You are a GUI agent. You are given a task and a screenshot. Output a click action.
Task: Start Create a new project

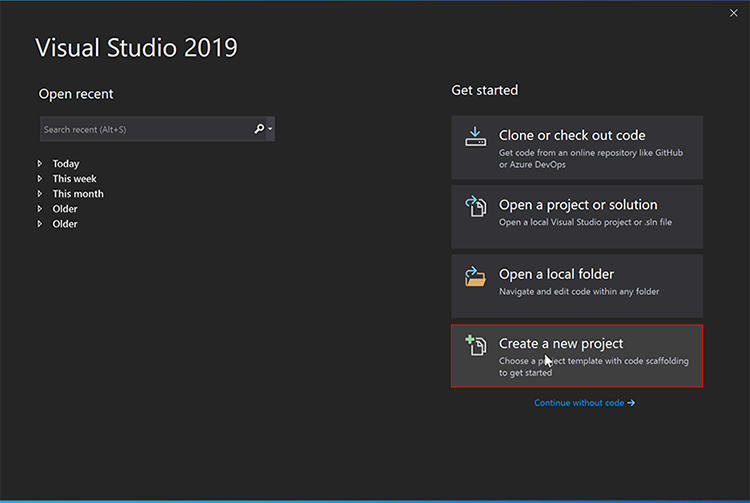pos(577,356)
